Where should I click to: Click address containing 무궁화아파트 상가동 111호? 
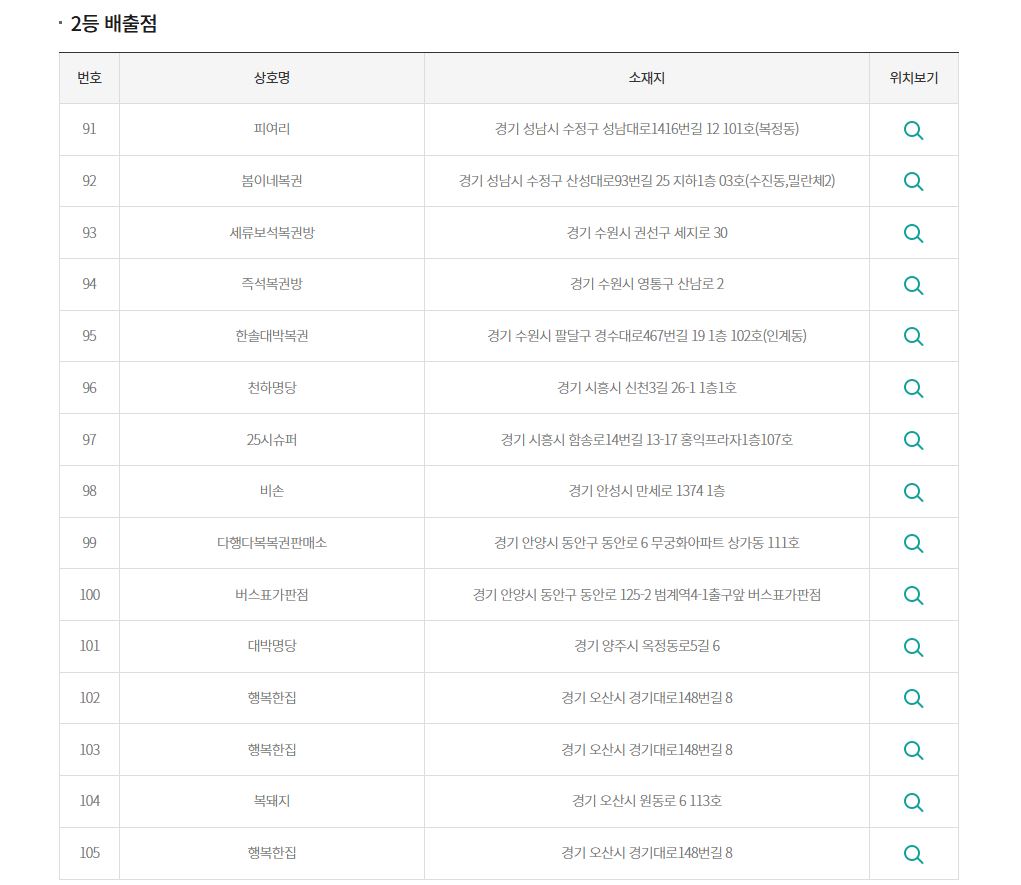click(x=647, y=542)
